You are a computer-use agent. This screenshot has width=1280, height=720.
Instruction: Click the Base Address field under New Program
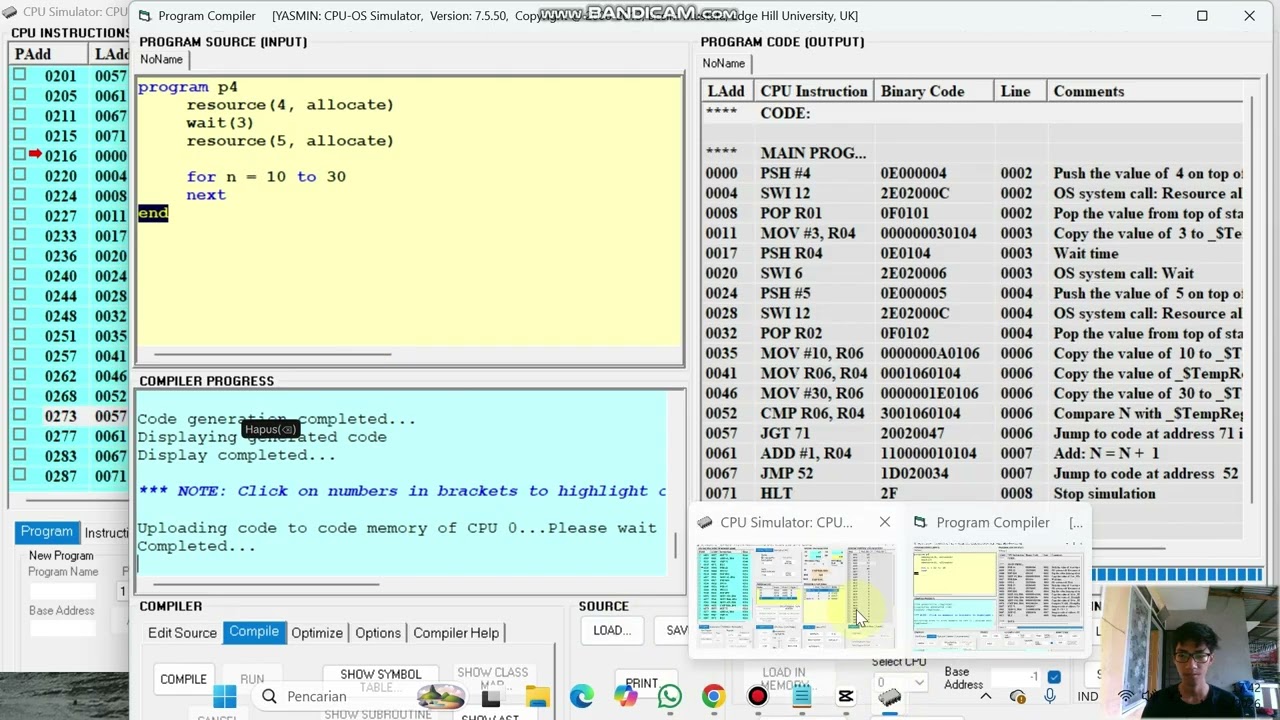(x=63, y=628)
